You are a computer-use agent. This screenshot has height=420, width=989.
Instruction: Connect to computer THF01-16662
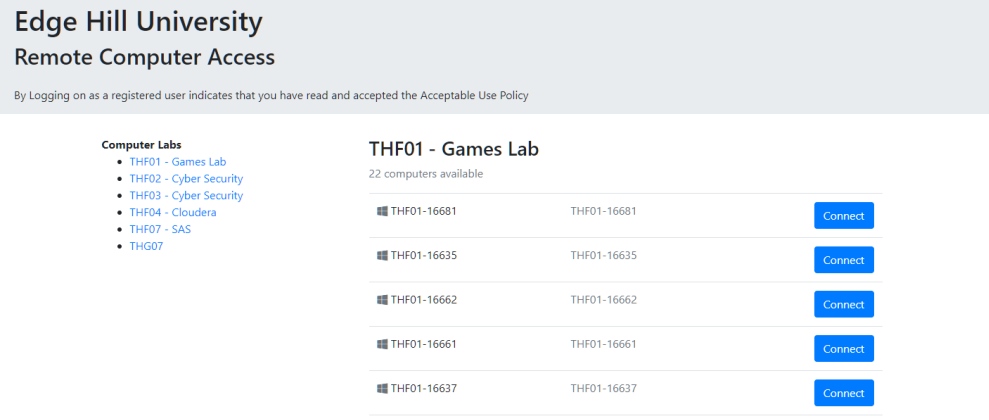click(x=843, y=304)
